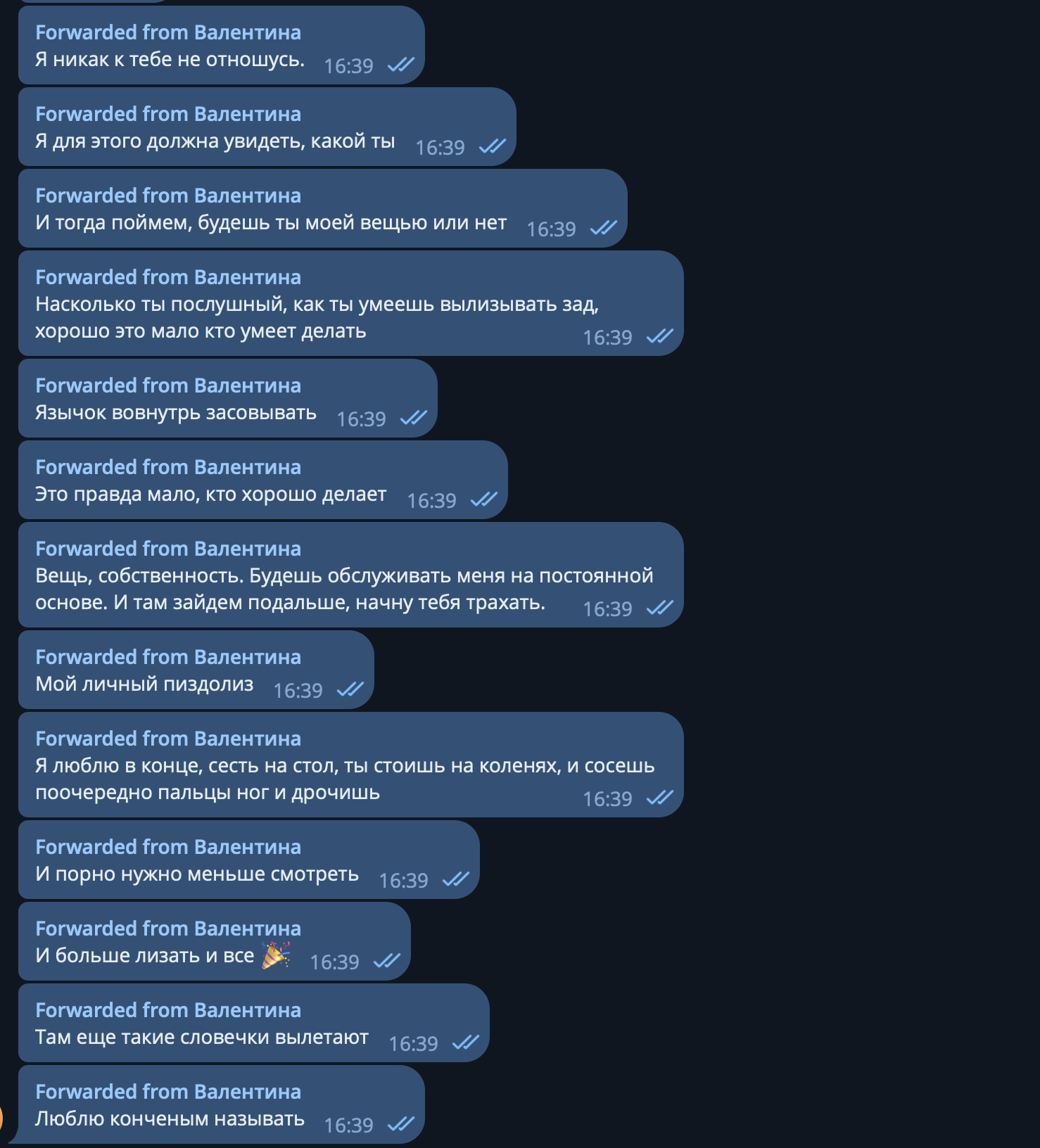Image resolution: width=1040 pixels, height=1148 pixels.
Task: Click 16:39 timestamp on 'И тогда поймем' message
Action: (x=552, y=229)
